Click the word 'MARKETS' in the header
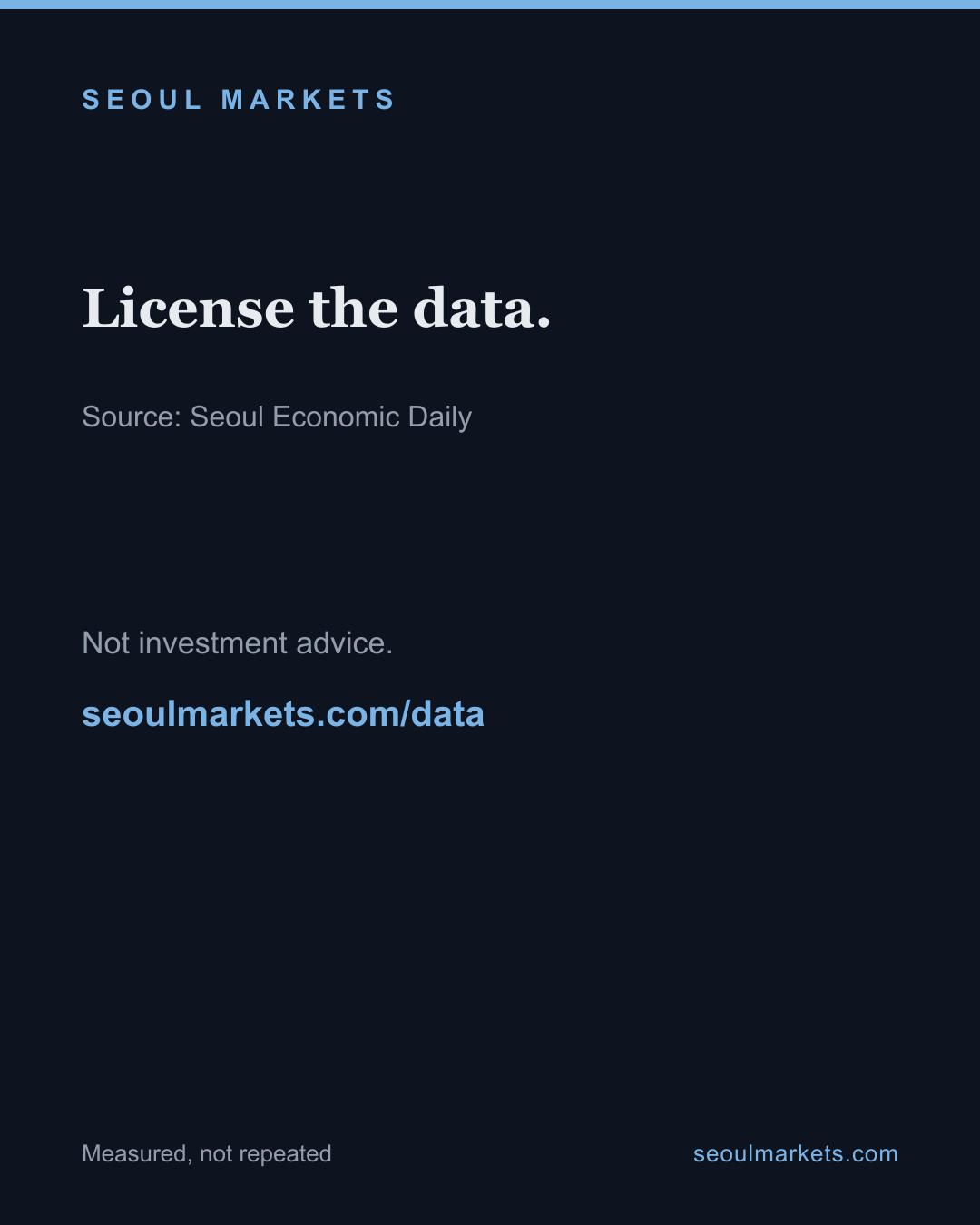Screen dimensions: 980x1225 (309, 99)
